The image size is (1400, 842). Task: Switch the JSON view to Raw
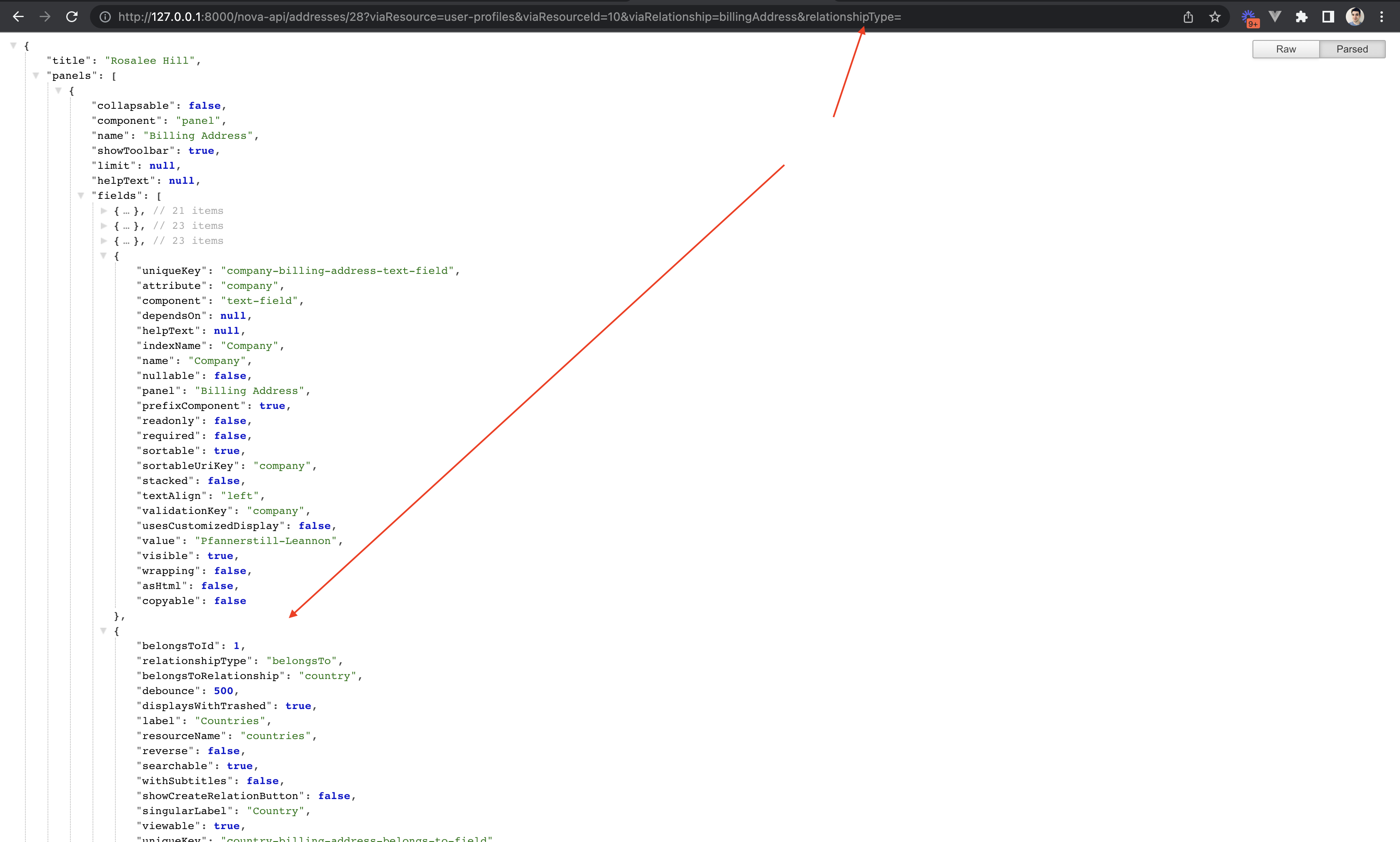pyautogui.click(x=1285, y=49)
